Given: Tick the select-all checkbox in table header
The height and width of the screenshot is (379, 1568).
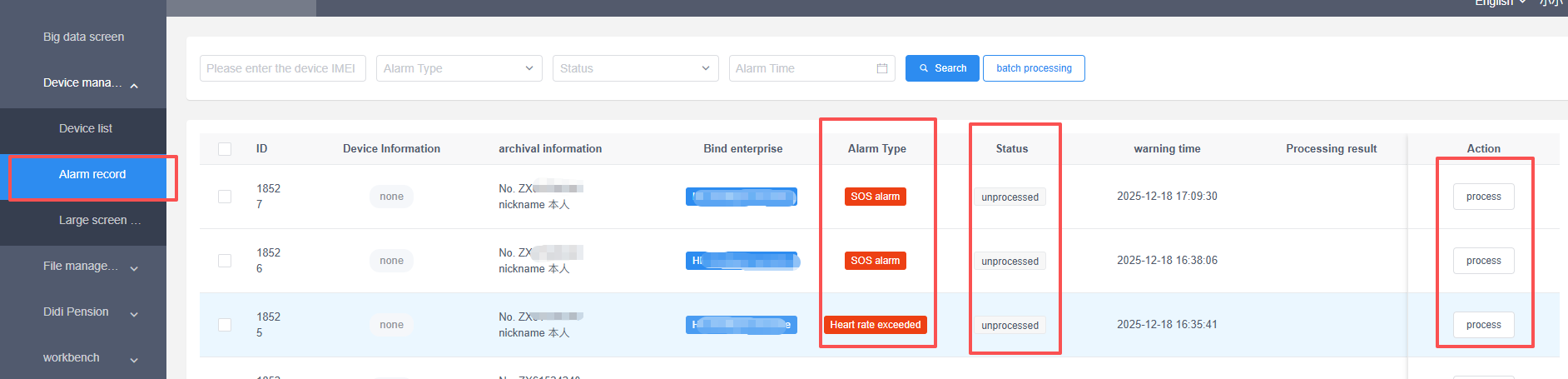Looking at the screenshot, I should 225,149.
